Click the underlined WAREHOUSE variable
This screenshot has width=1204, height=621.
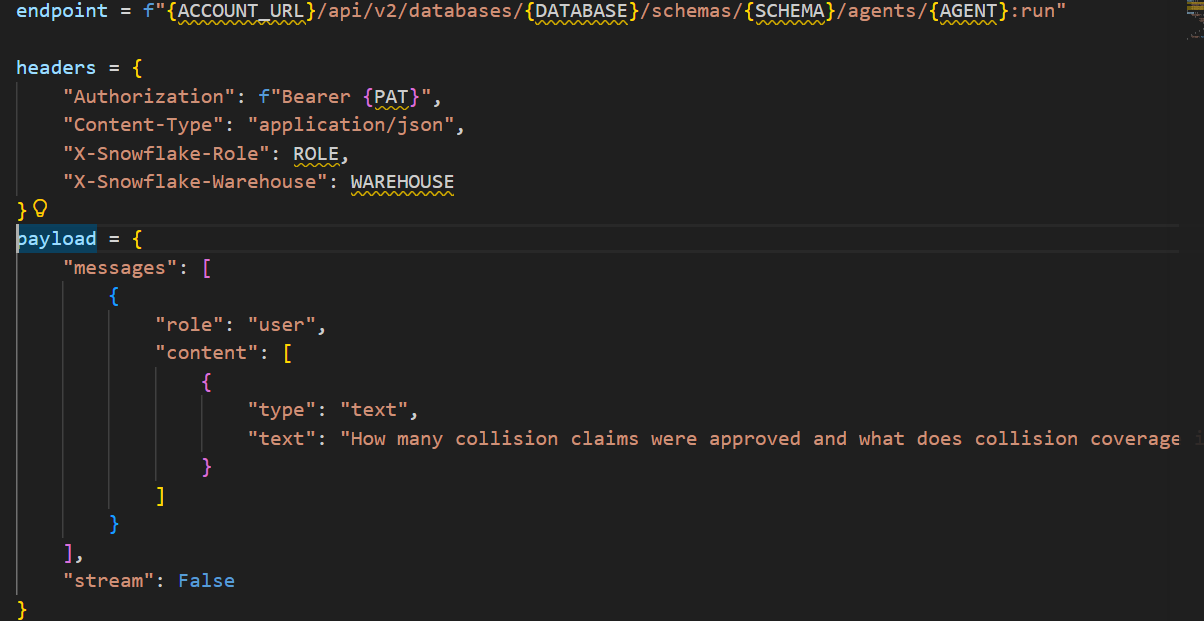point(401,182)
